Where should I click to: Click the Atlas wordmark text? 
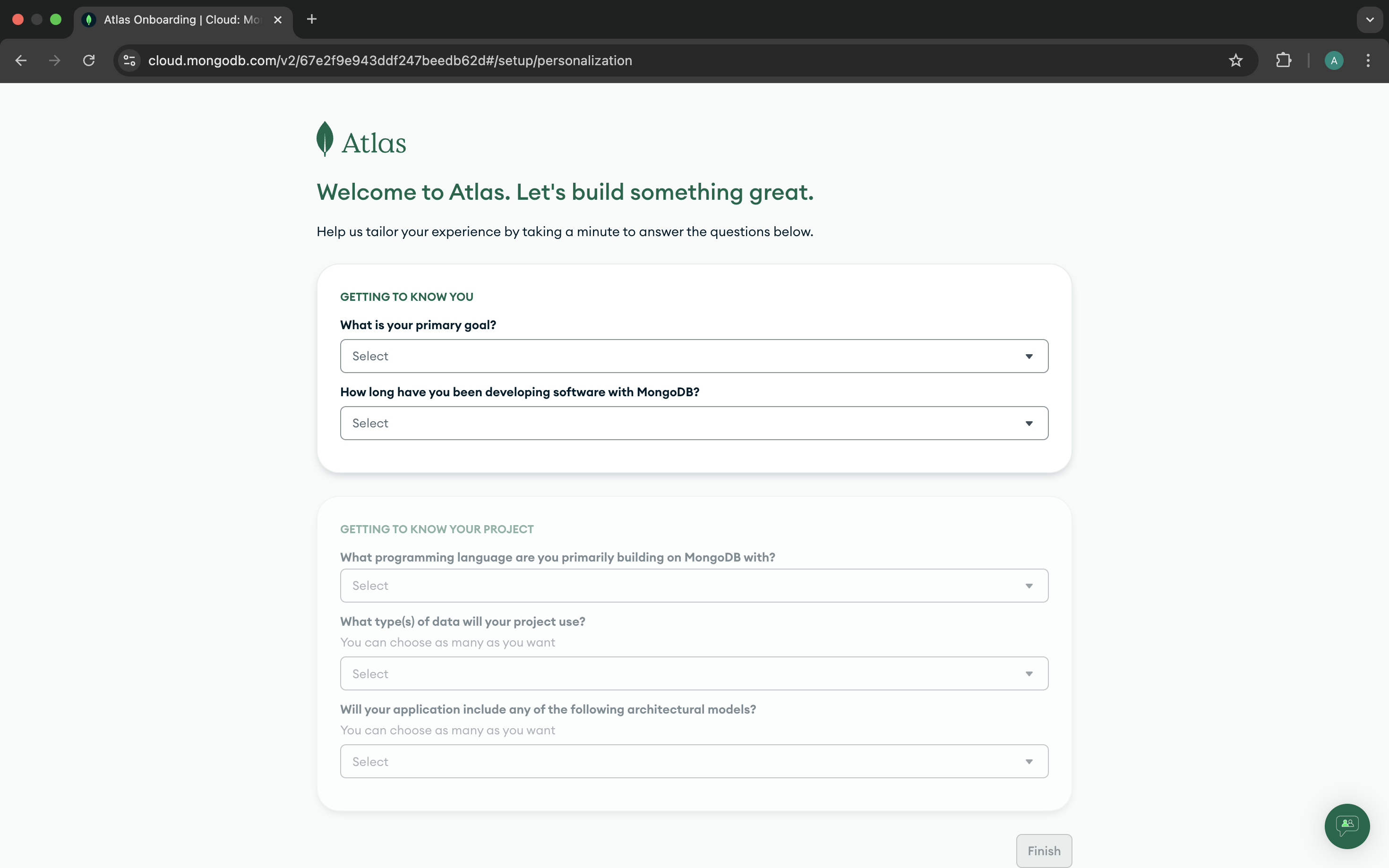(x=374, y=143)
